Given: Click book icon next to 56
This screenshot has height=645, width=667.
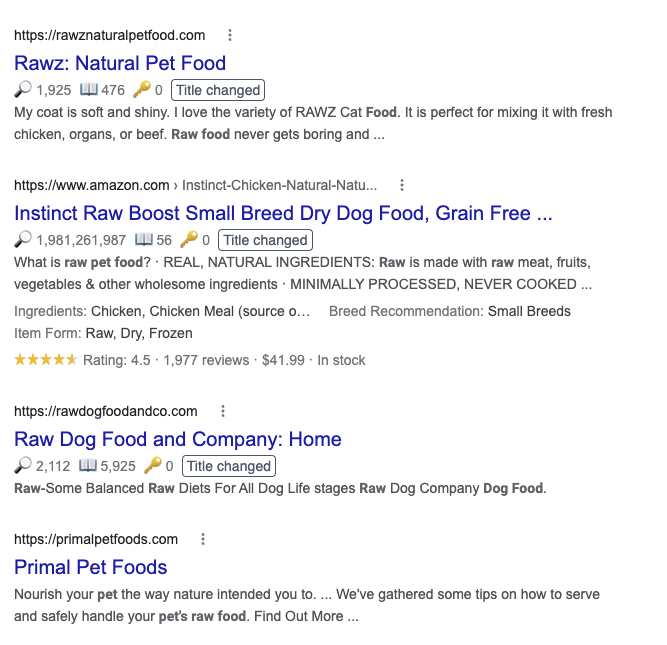Looking at the screenshot, I should pyautogui.click(x=143, y=240).
